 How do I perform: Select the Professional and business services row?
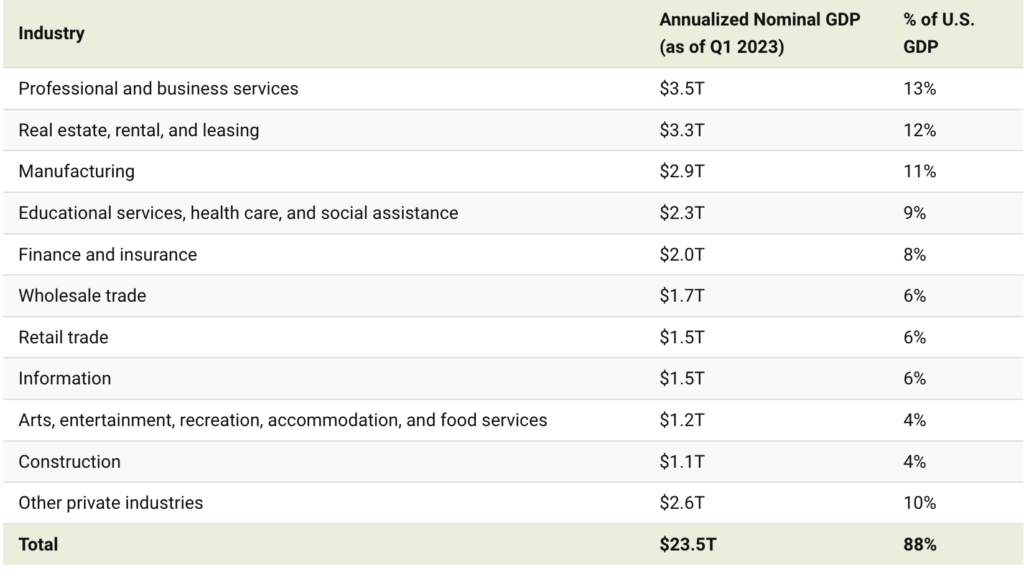pyautogui.click(x=158, y=88)
